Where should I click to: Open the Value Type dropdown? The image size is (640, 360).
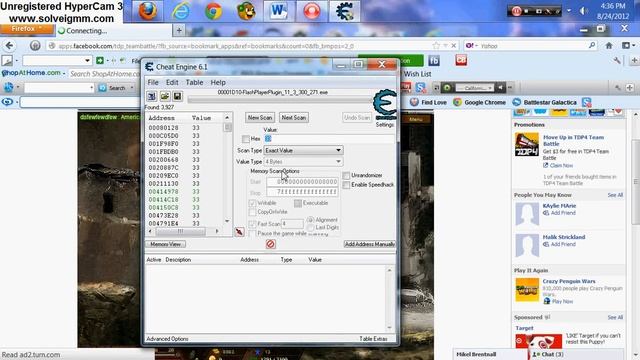pos(303,162)
